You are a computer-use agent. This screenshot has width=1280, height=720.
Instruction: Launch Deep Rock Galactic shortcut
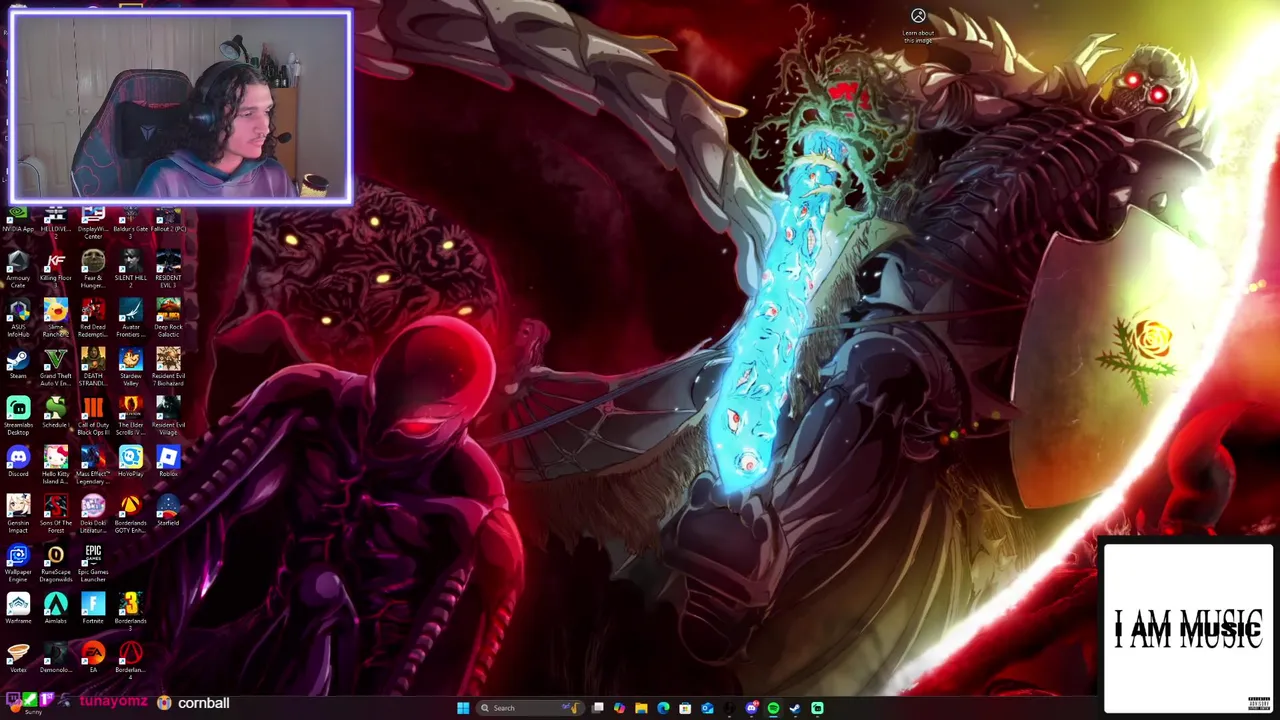click(x=168, y=318)
